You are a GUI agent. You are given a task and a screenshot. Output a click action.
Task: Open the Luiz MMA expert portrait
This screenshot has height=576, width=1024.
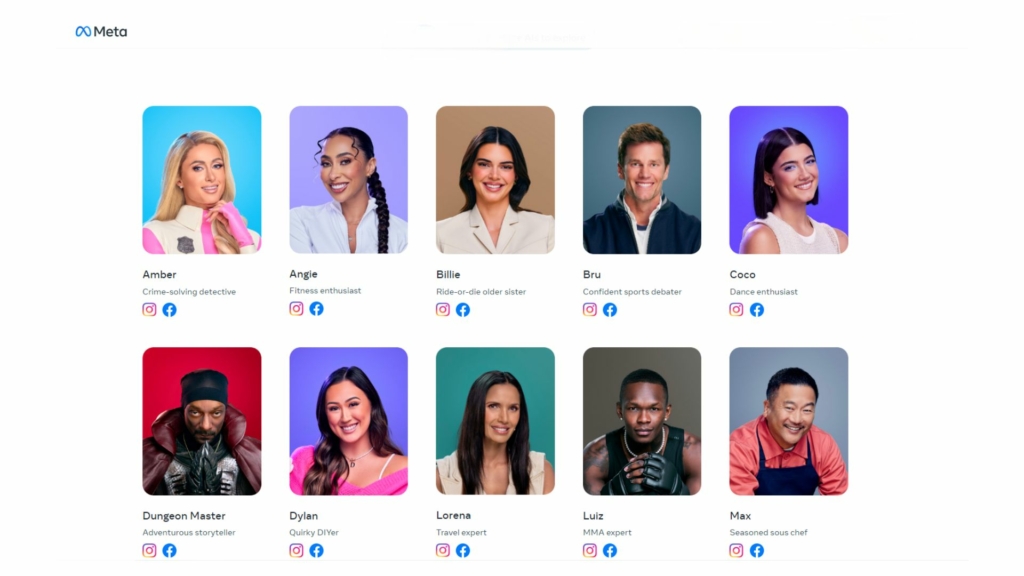[642, 421]
